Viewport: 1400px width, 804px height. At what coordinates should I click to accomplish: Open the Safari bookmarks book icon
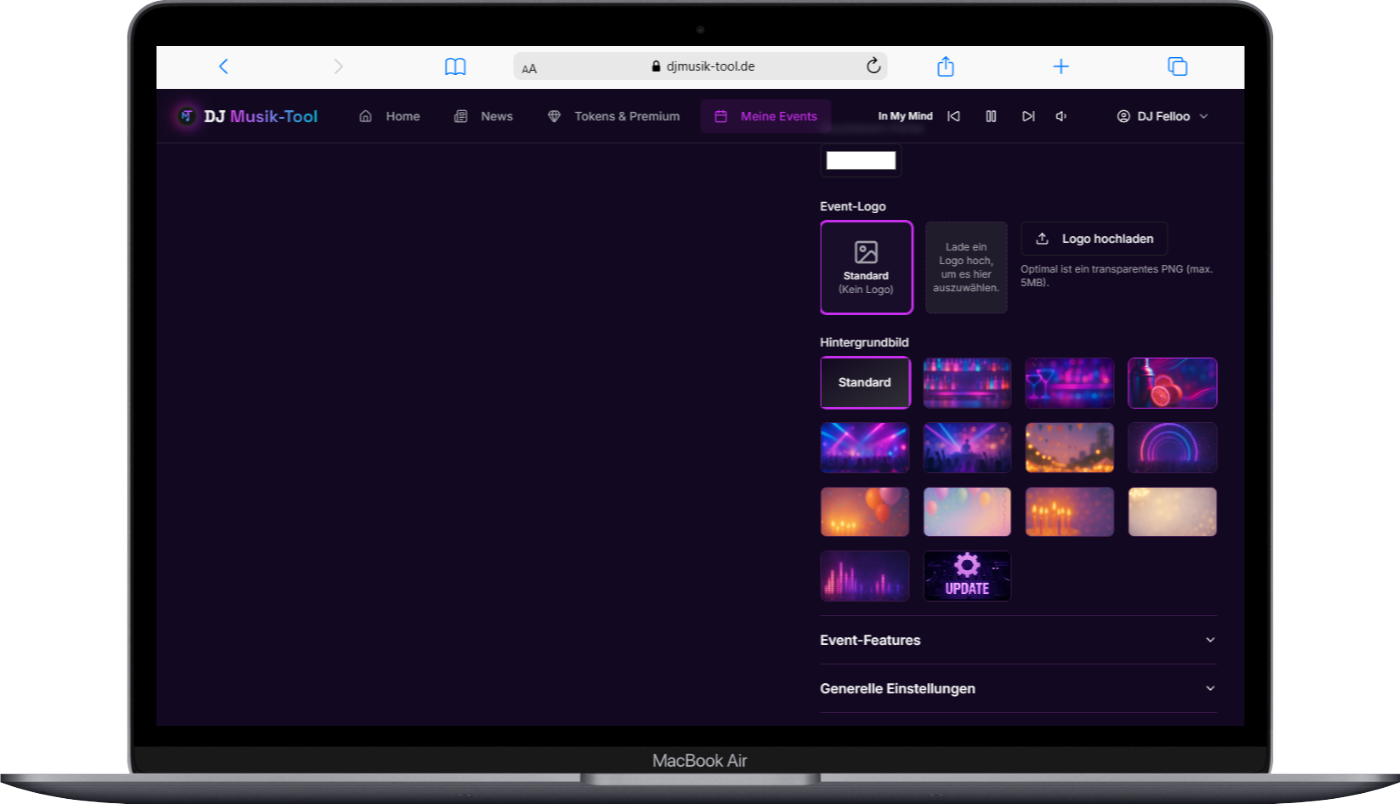(455, 67)
